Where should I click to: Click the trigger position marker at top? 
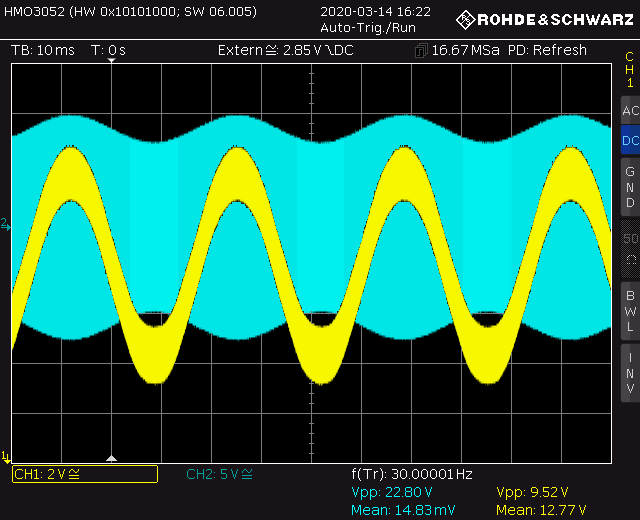point(112,62)
